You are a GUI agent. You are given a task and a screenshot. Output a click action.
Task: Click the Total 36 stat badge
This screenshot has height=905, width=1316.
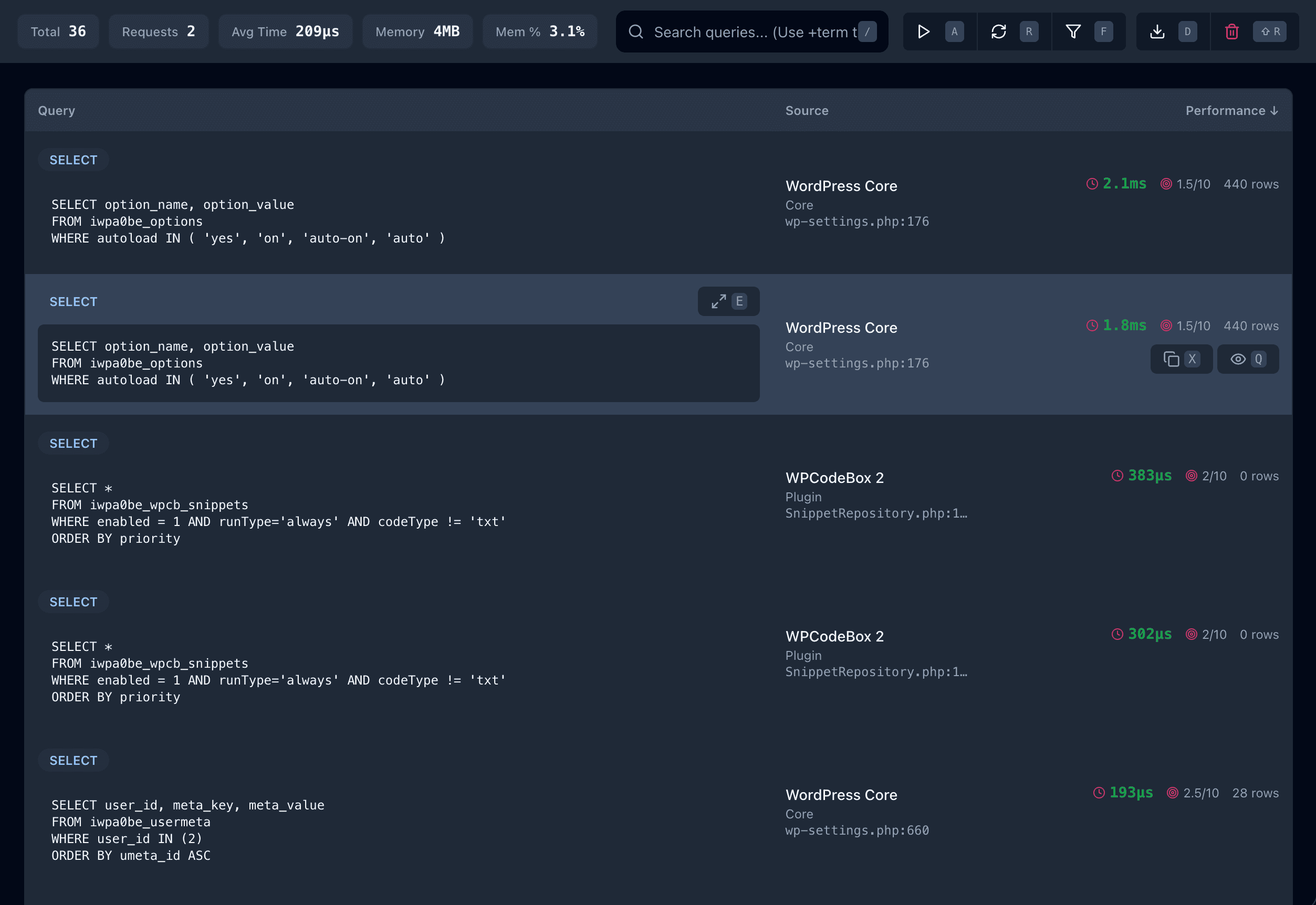[x=58, y=31]
